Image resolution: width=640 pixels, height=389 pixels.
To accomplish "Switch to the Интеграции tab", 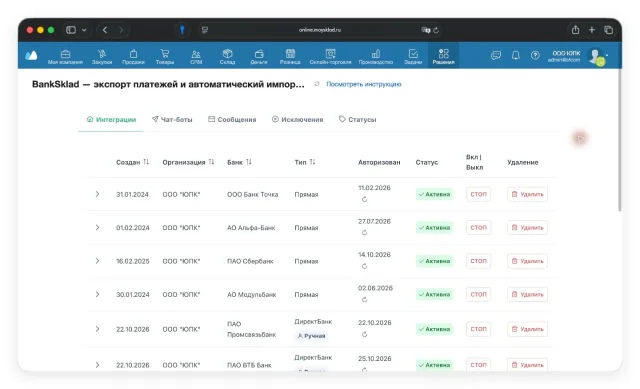I will click(111, 120).
